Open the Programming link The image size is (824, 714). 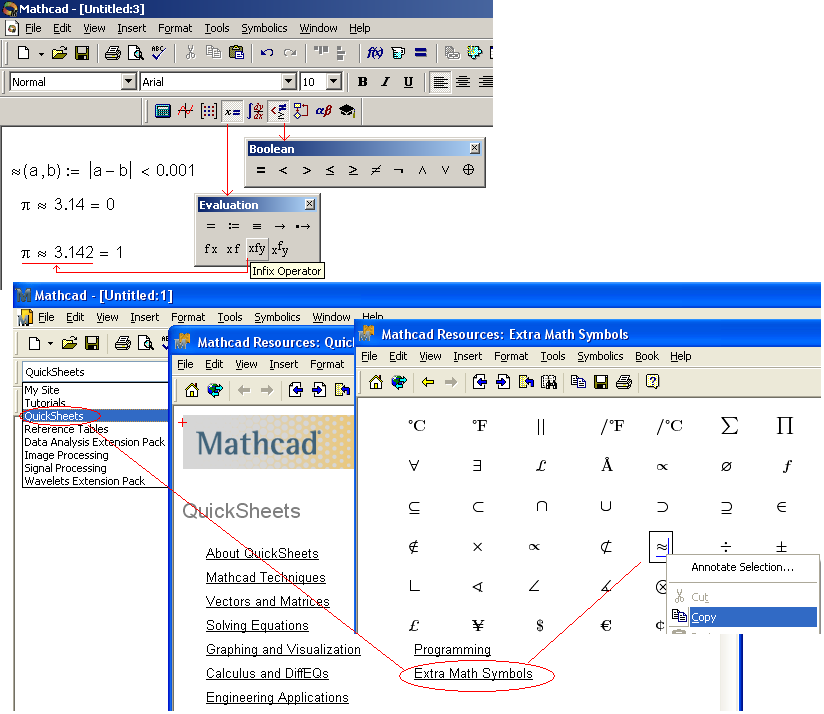452,649
